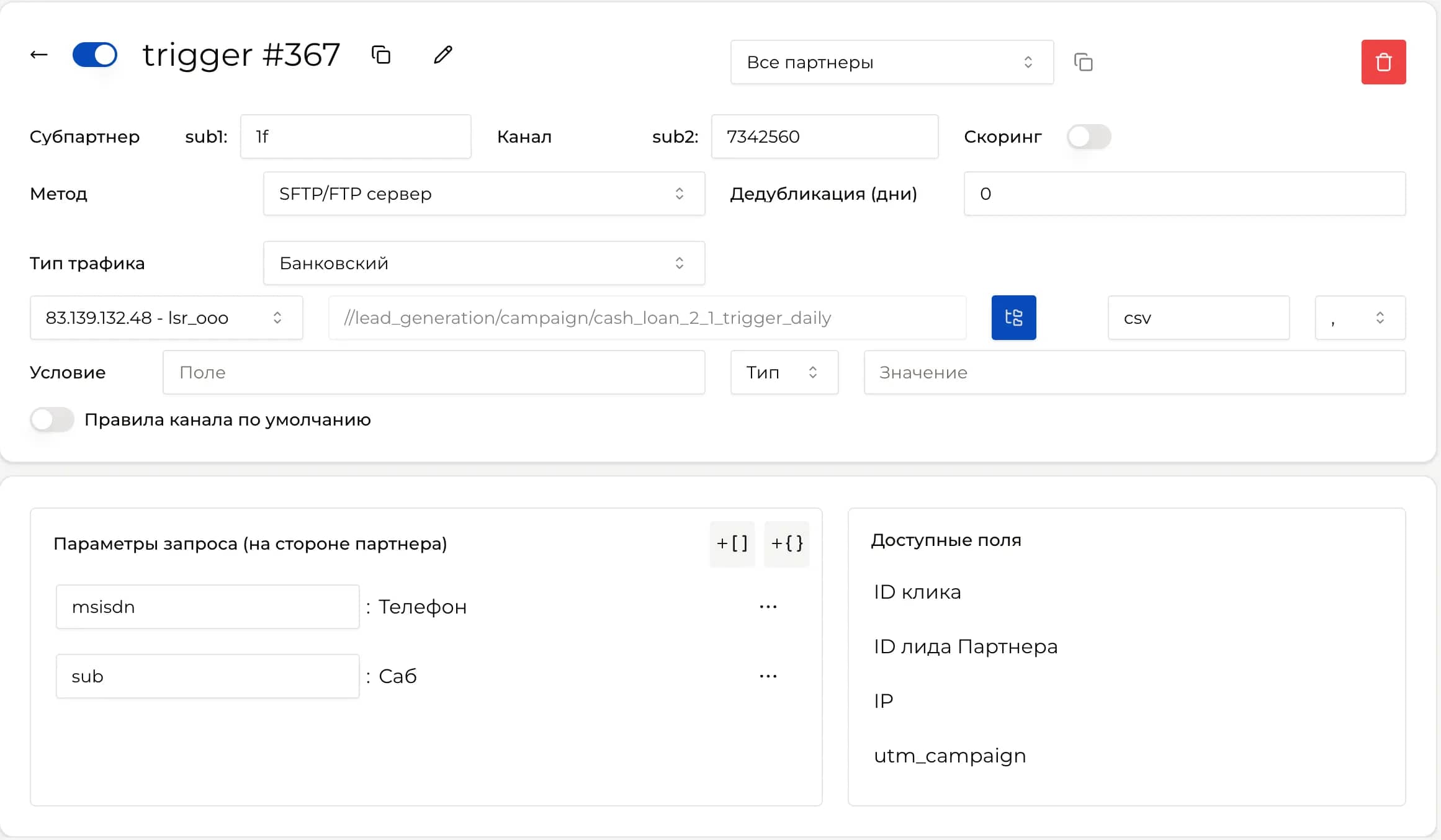
Task: Open msisdn parameter options menu
Action: point(768,606)
